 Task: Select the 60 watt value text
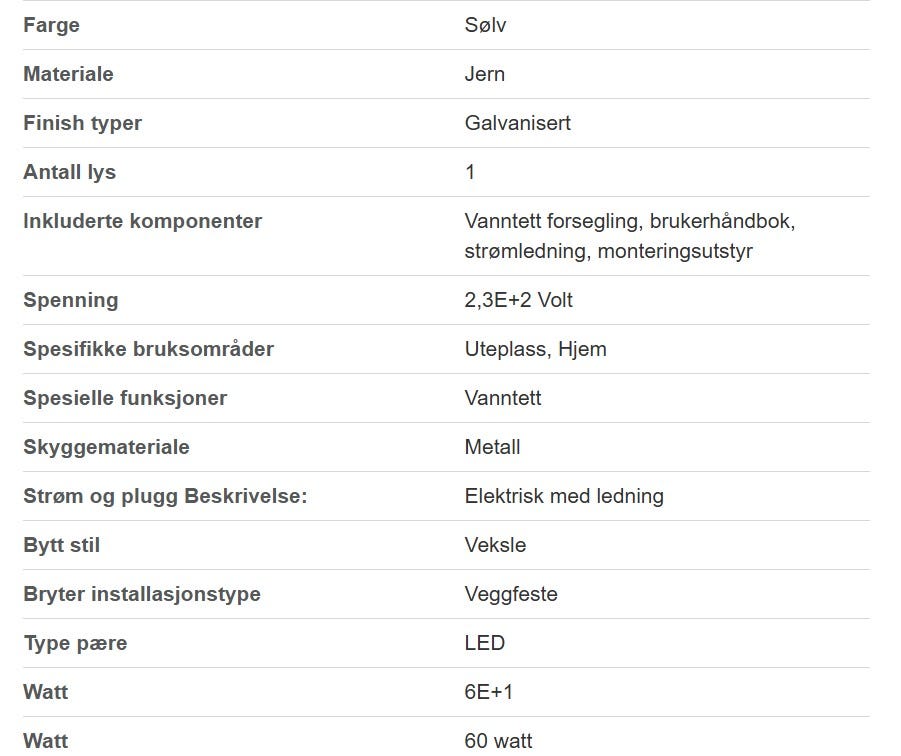(498, 741)
